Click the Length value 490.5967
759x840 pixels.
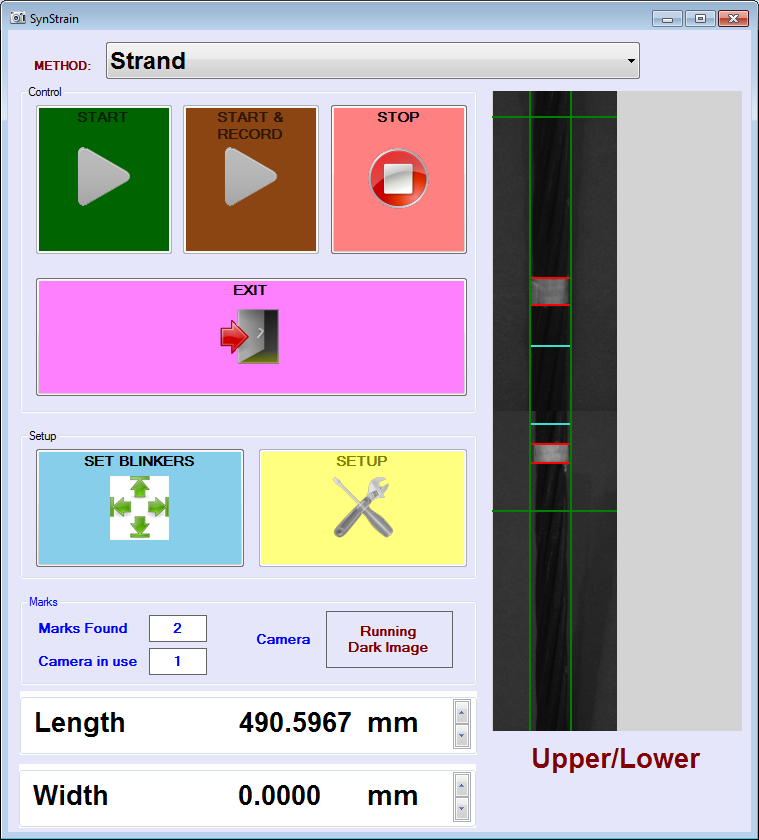[x=295, y=723]
